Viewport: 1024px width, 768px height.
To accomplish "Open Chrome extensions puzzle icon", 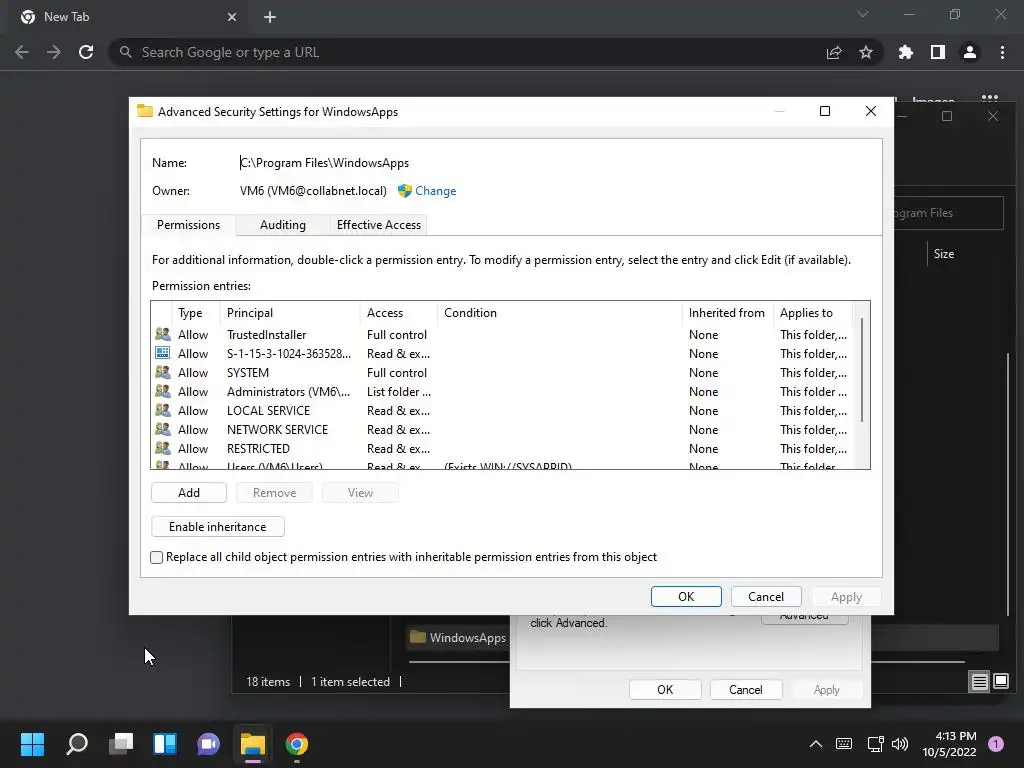I will click(x=905, y=52).
